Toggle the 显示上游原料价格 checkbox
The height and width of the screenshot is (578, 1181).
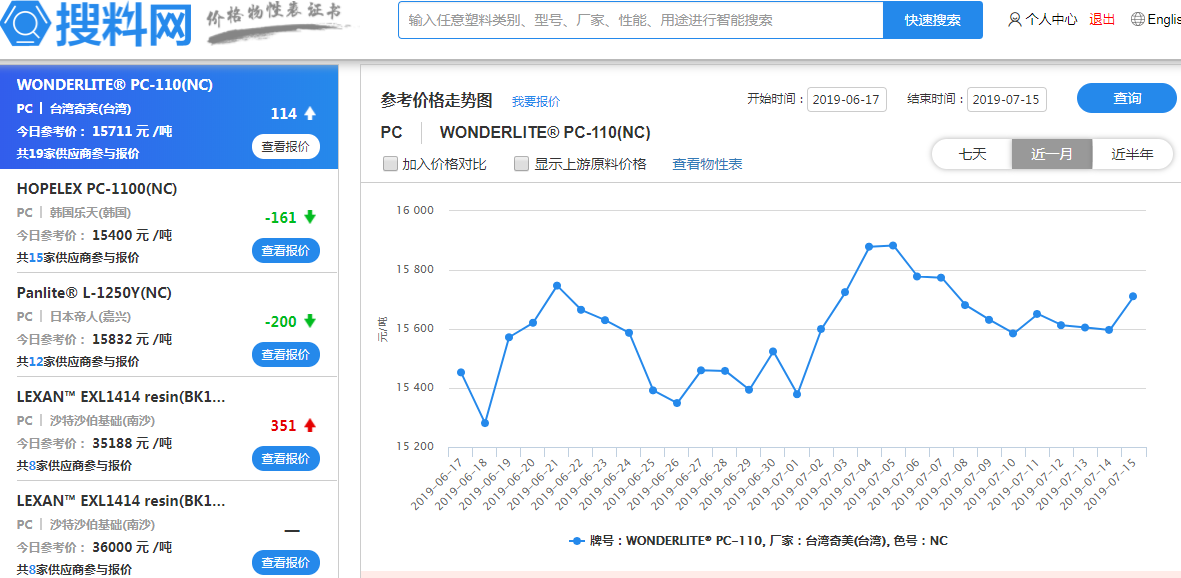point(521,164)
